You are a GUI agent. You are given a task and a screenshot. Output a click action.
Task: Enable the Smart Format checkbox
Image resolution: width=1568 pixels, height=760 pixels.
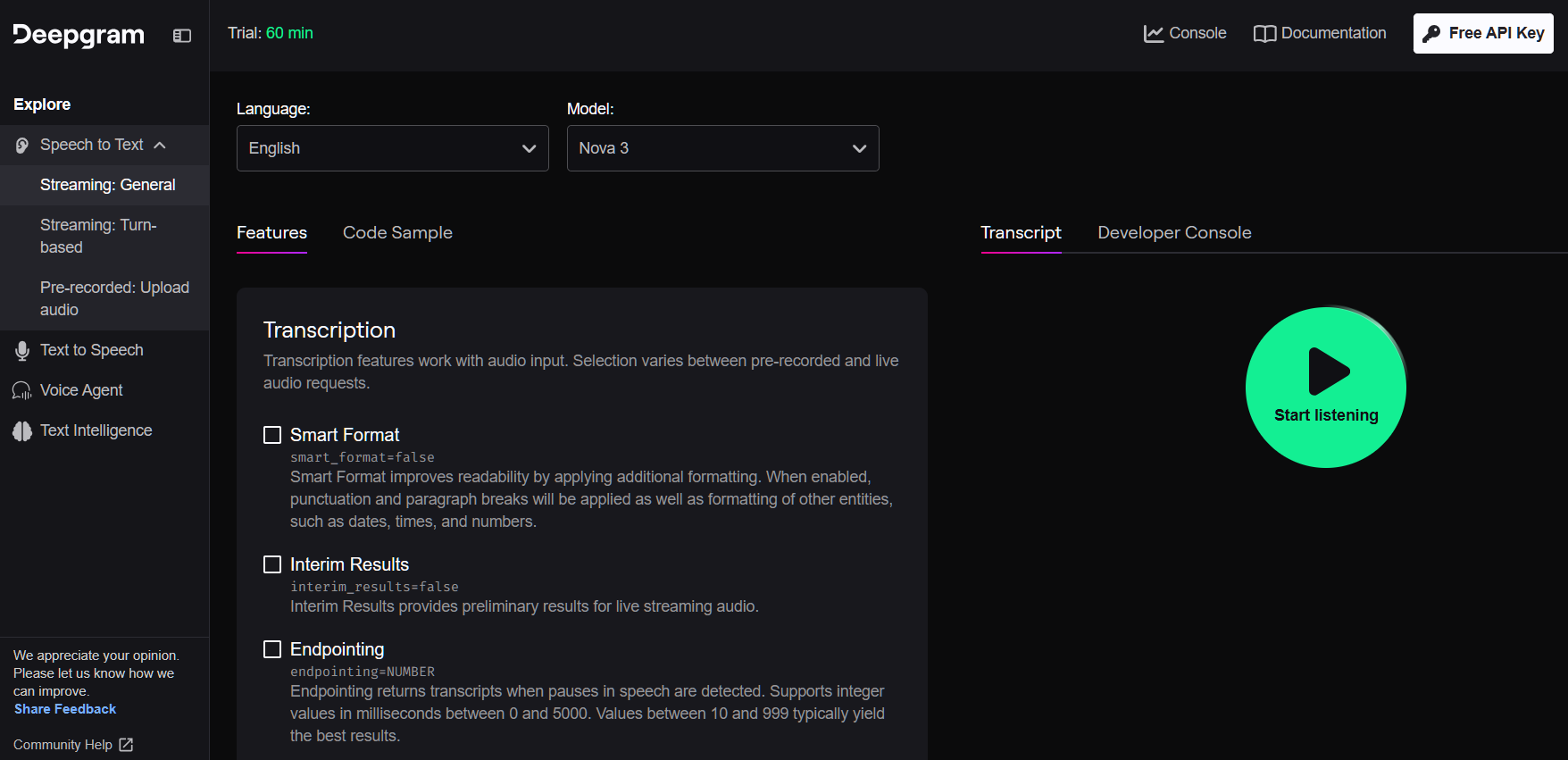pyautogui.click(x=272, y=435)
